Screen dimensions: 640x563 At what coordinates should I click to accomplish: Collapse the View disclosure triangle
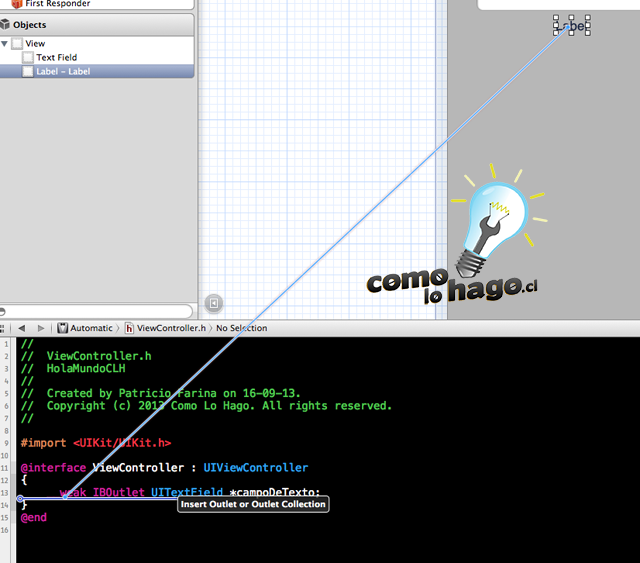(x=4, y=43)
